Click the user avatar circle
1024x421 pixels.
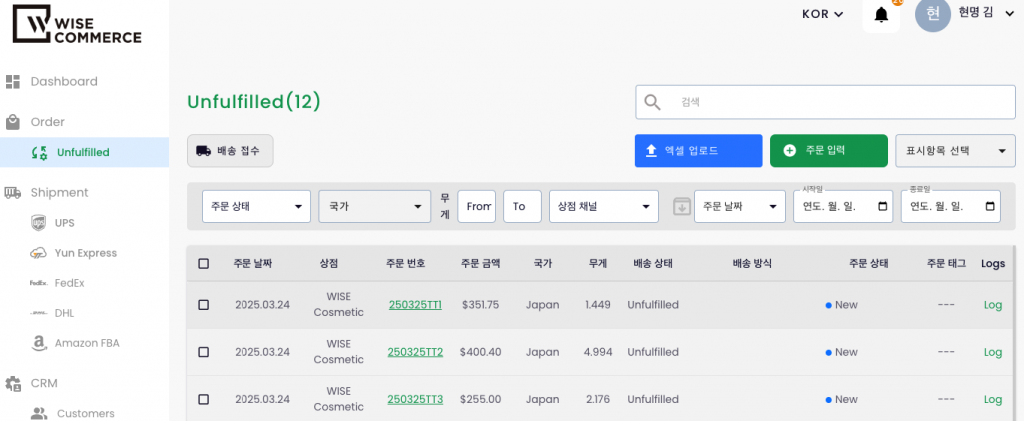tap(932, 14)
